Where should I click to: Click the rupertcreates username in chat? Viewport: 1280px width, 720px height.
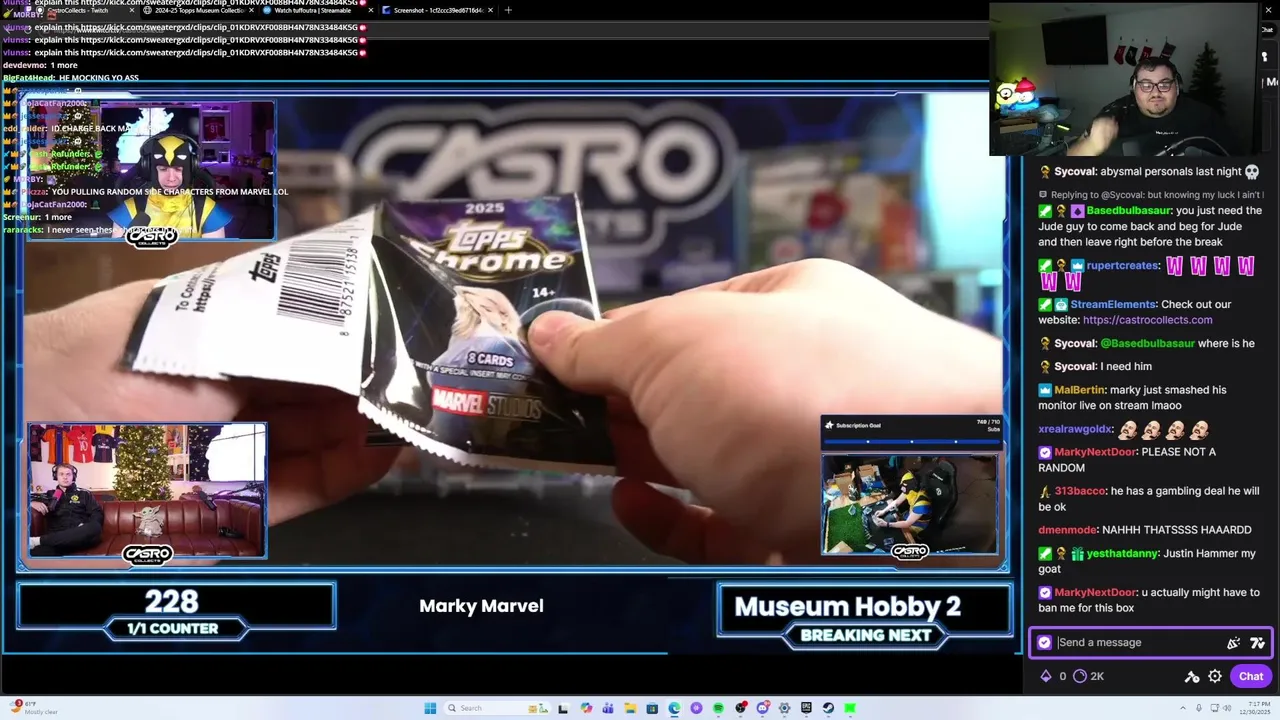tap(1122, 265)
